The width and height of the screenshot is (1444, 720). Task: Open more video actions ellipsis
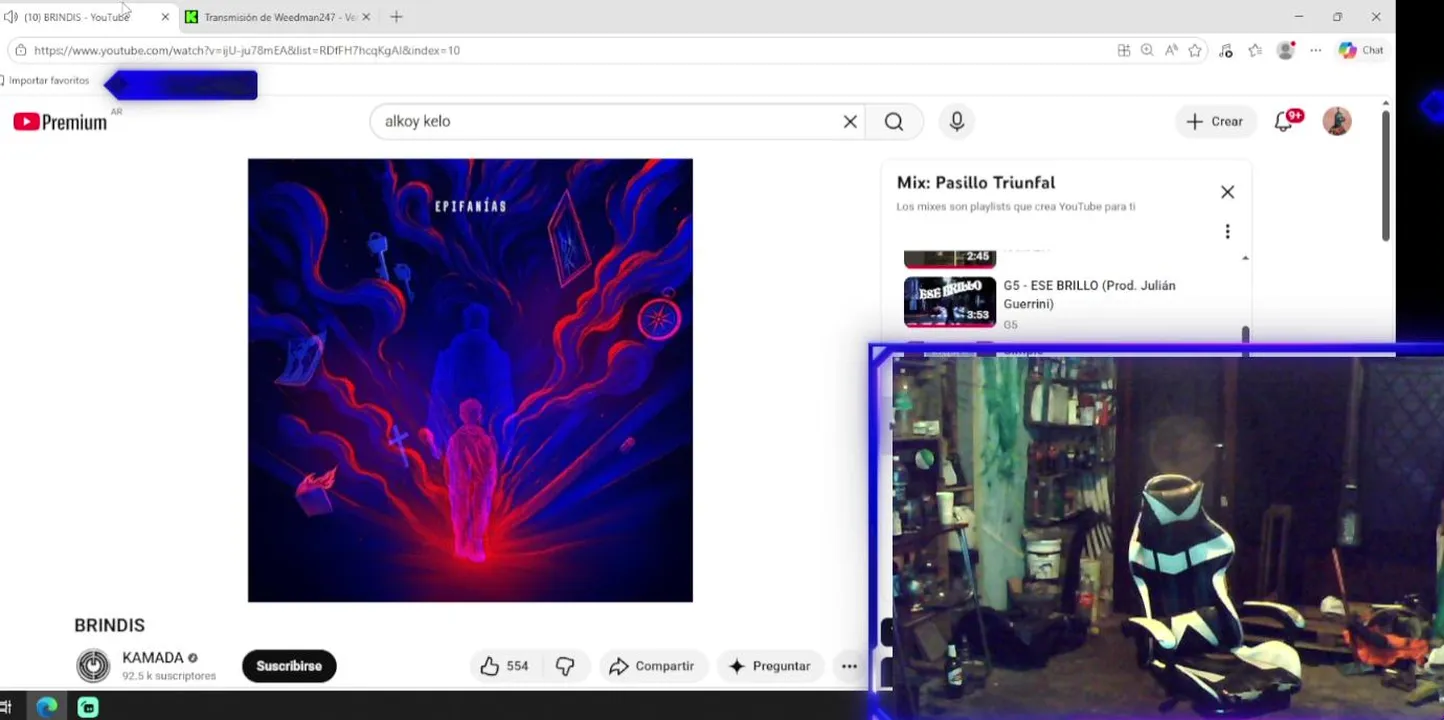pyautogui.click(x=849, y=666)
